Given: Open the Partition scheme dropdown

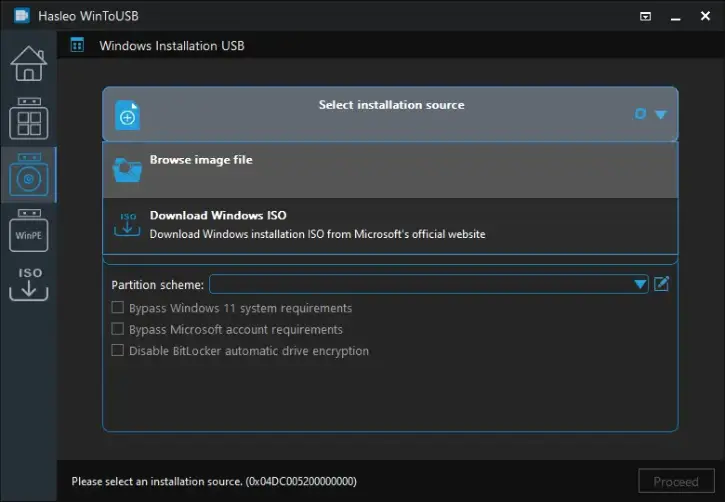Looking at the screenshot, I should pyautogui.click(x=429, y=284).
